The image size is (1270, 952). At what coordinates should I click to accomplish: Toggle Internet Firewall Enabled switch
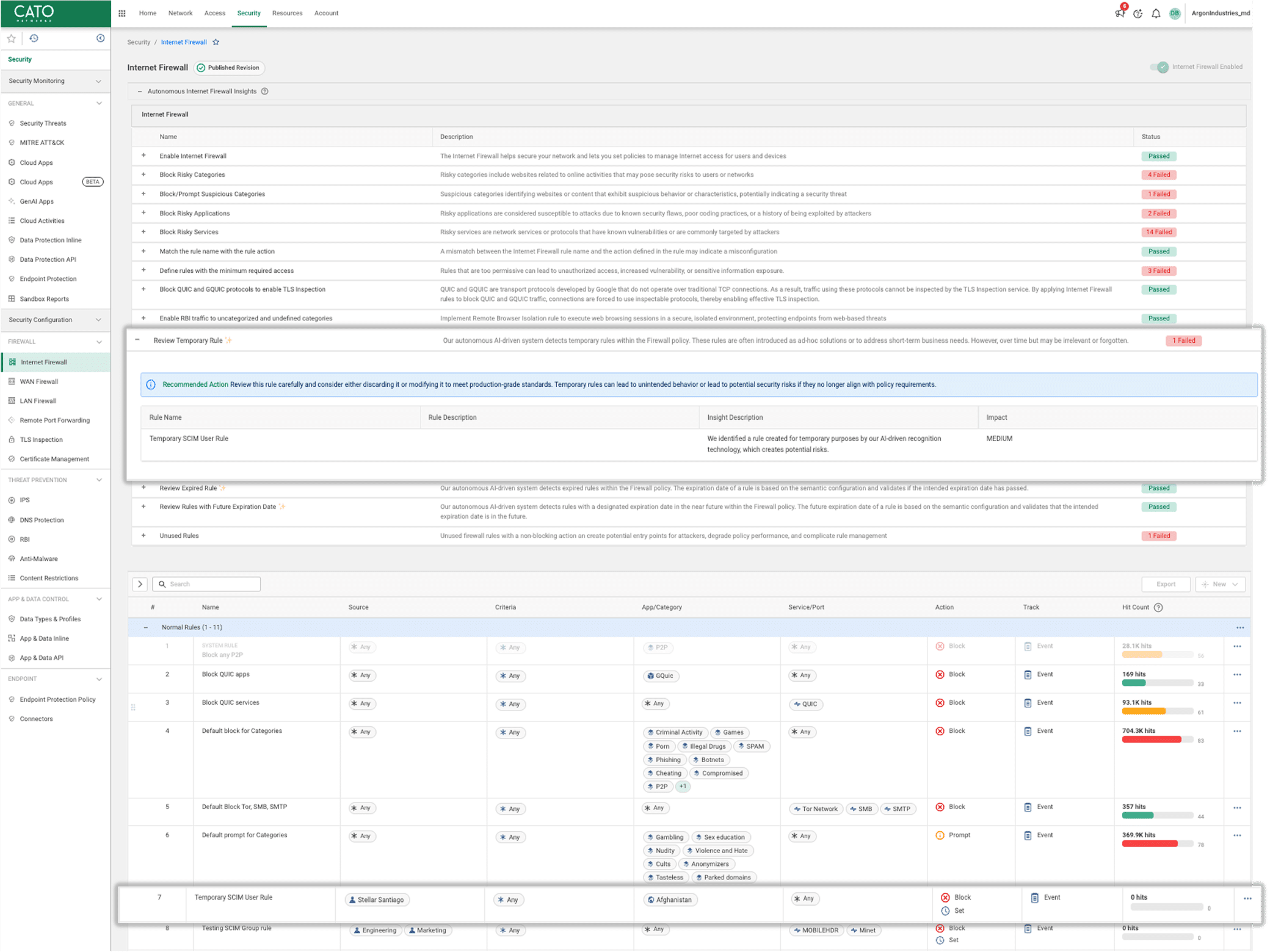[x=1158, y=67]
